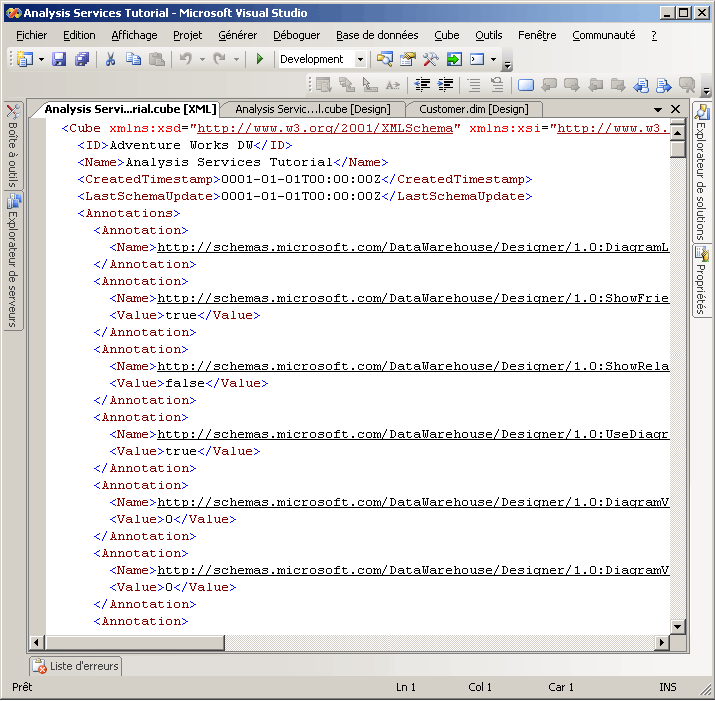
Task: Go to next bookmark in the folder
Action: click(618, 85)
